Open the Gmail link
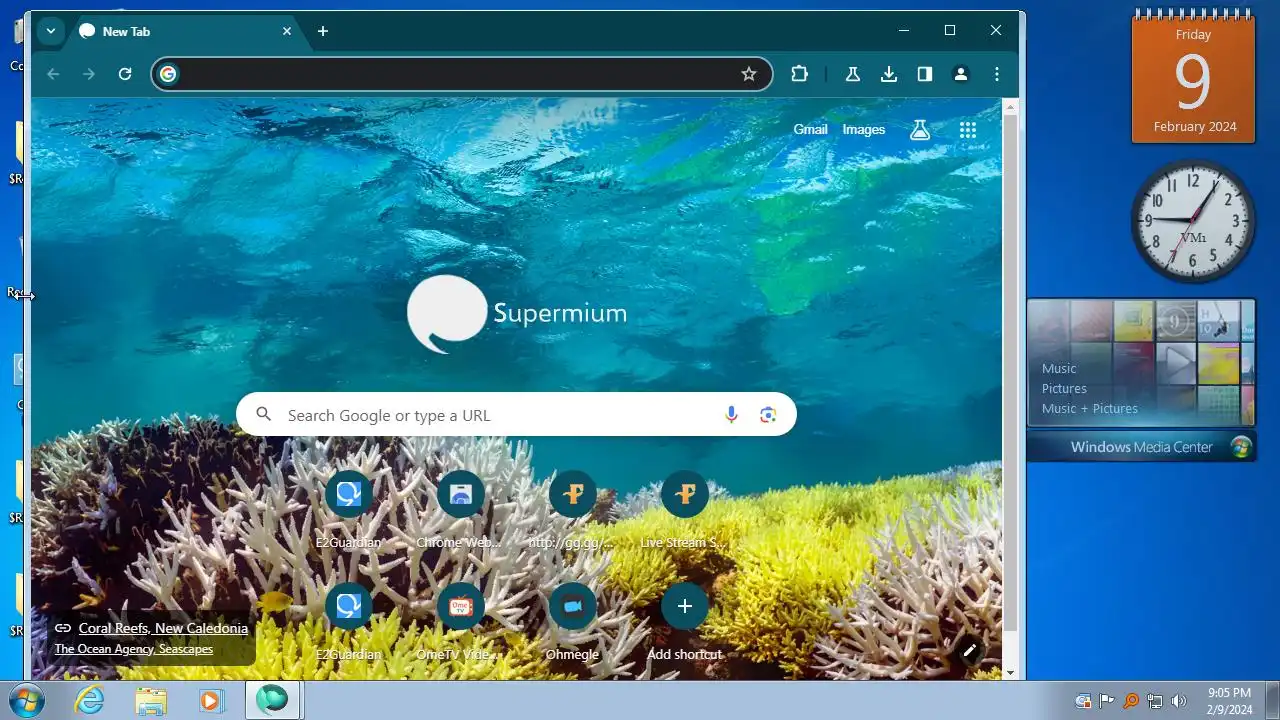 810,129
